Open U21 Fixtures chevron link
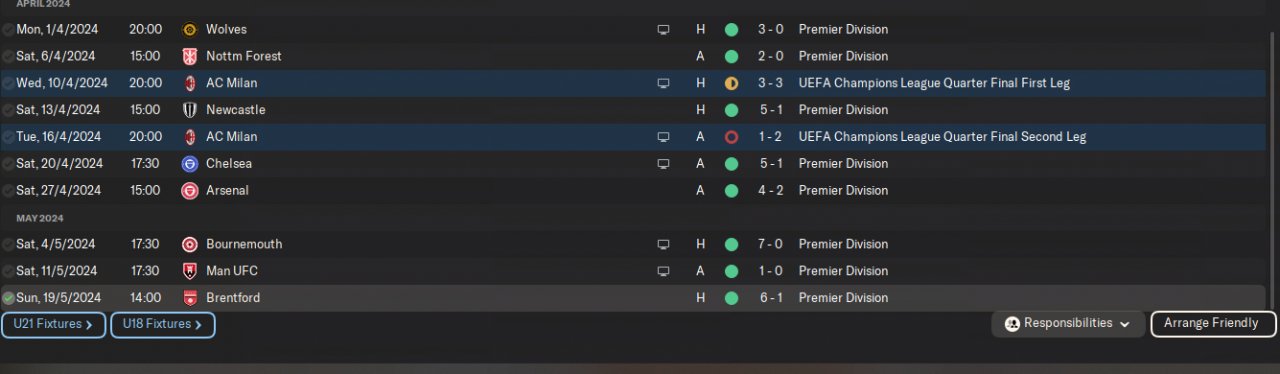This screenshot has height=374, width=1280. 53,324
